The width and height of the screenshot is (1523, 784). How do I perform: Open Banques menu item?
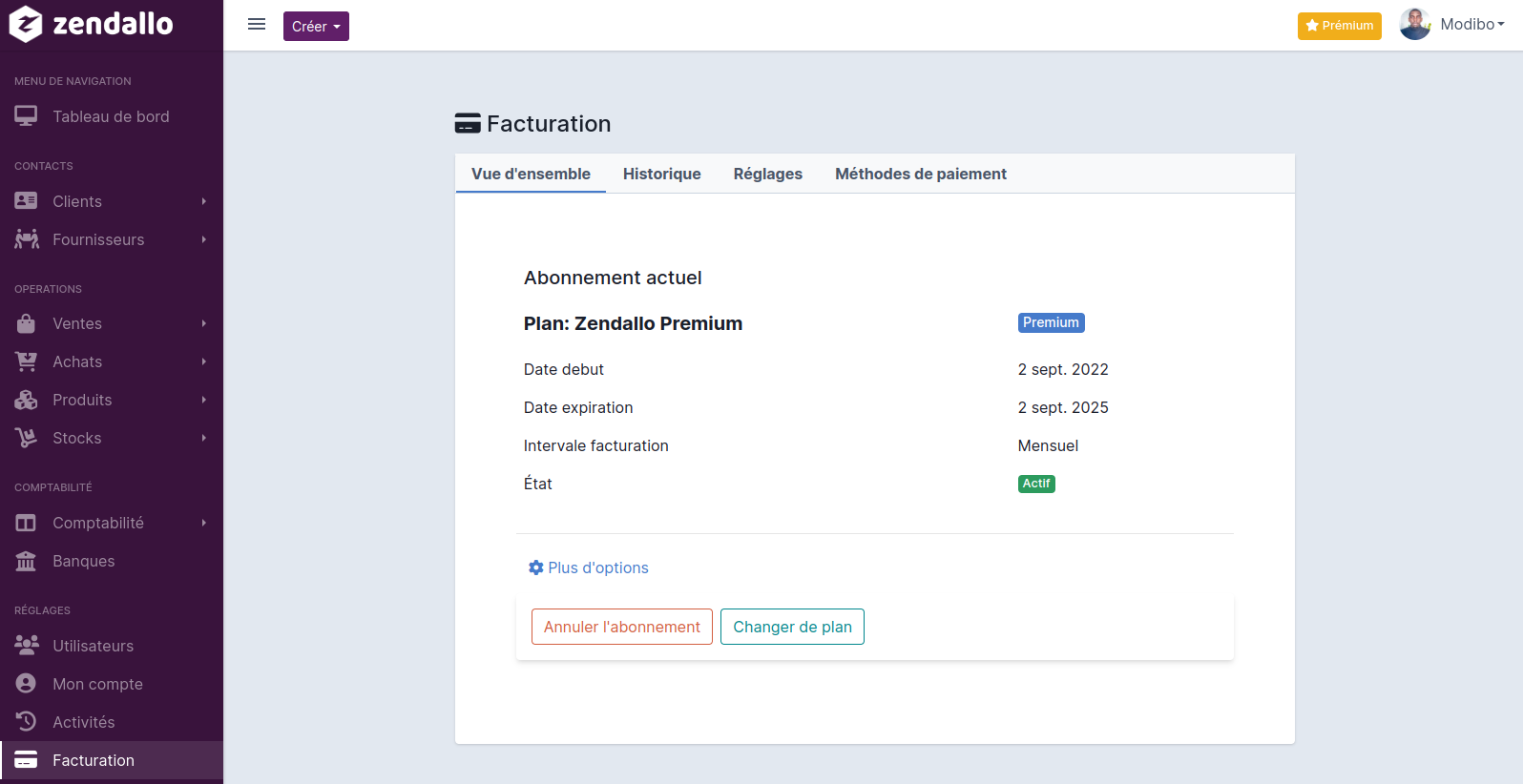click(x=112, y=561)
